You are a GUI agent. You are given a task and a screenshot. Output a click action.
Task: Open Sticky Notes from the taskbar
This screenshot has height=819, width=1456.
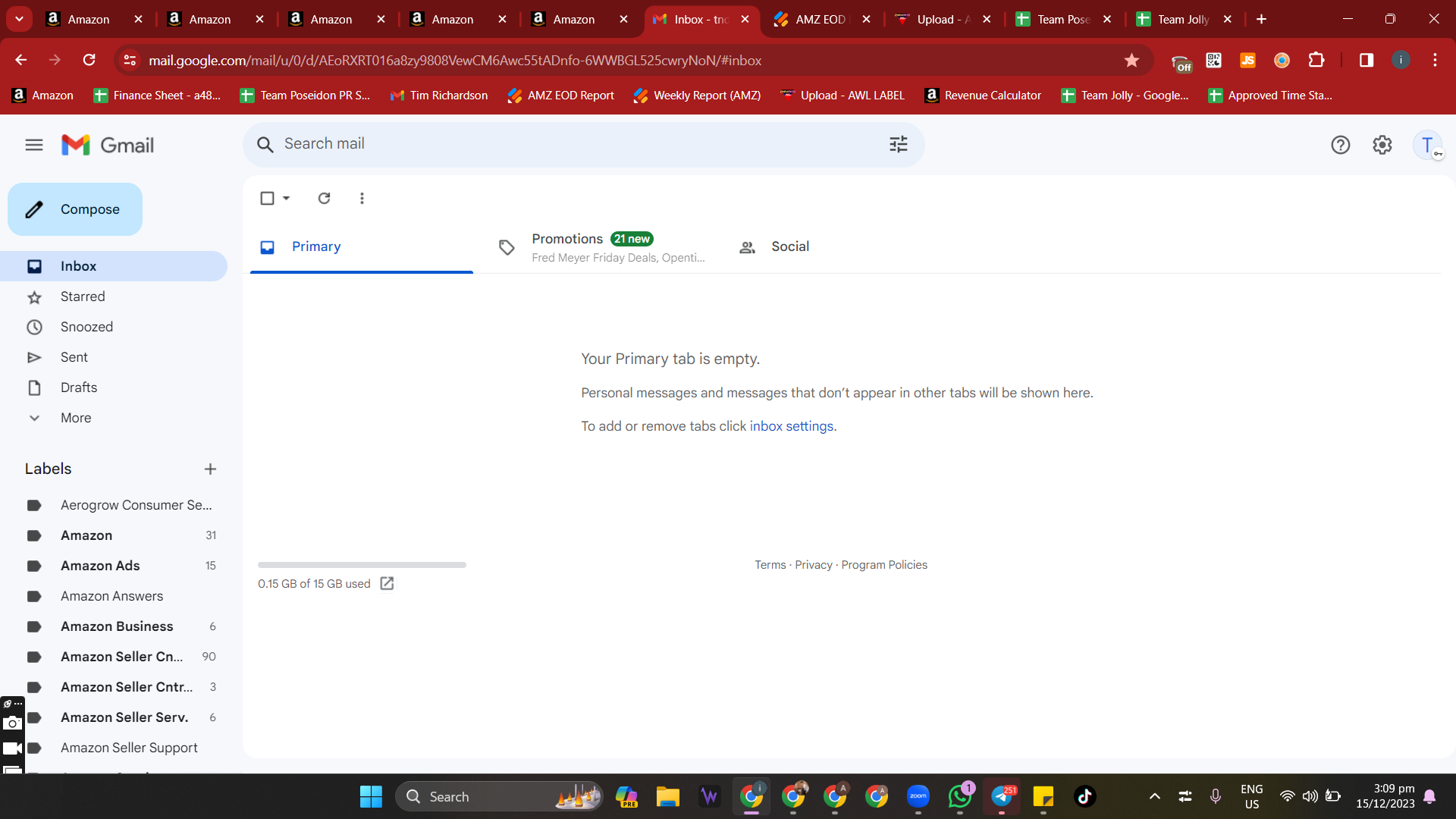(1043, 796)
